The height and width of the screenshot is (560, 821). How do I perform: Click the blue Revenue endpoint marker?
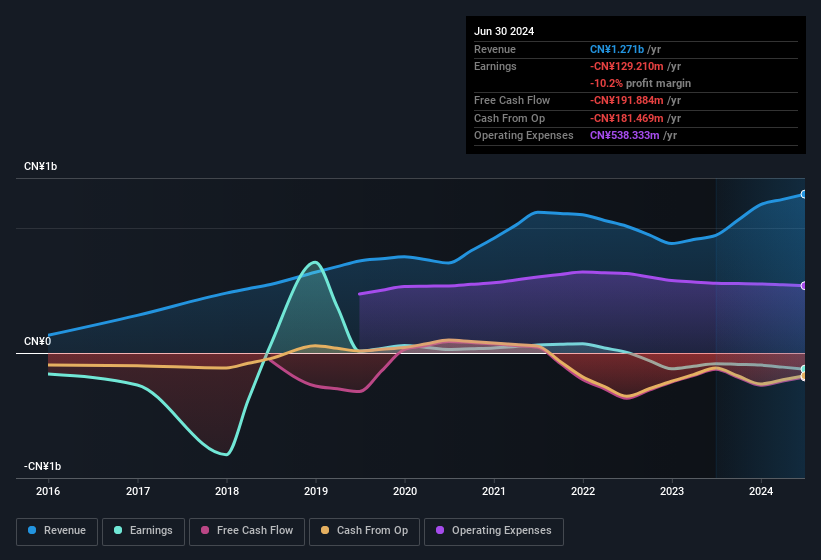click(x=804, y=194)
